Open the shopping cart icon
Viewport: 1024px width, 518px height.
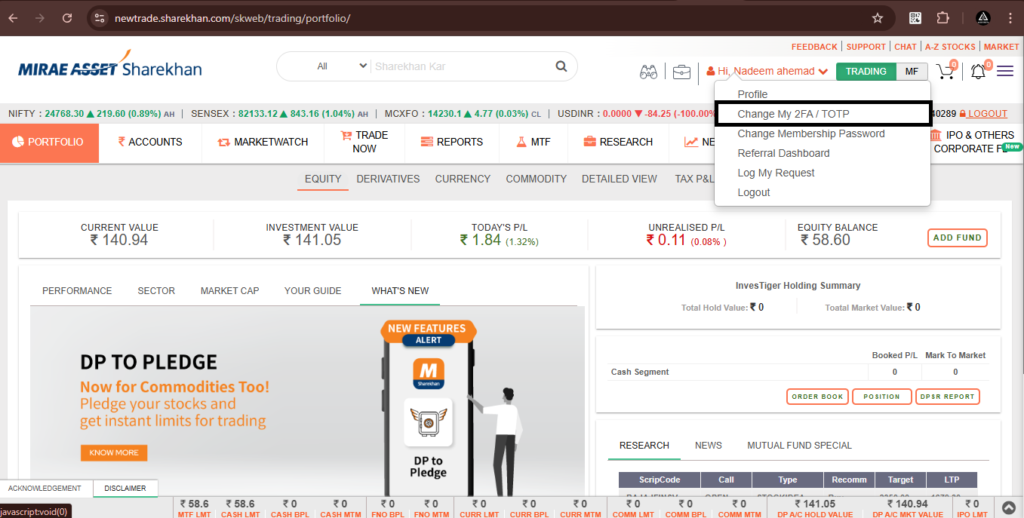coord(946,71)
